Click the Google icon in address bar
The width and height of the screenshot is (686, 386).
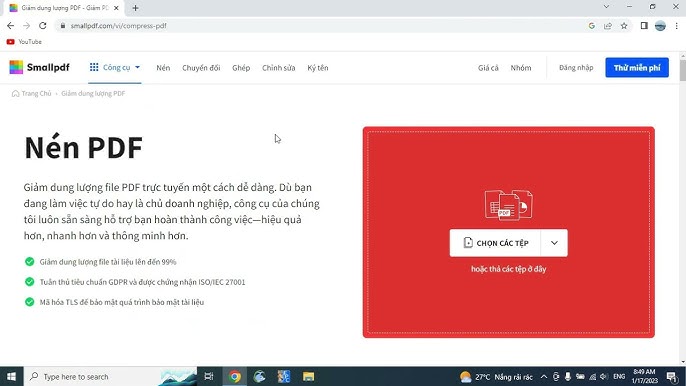[x=592, y=26]
